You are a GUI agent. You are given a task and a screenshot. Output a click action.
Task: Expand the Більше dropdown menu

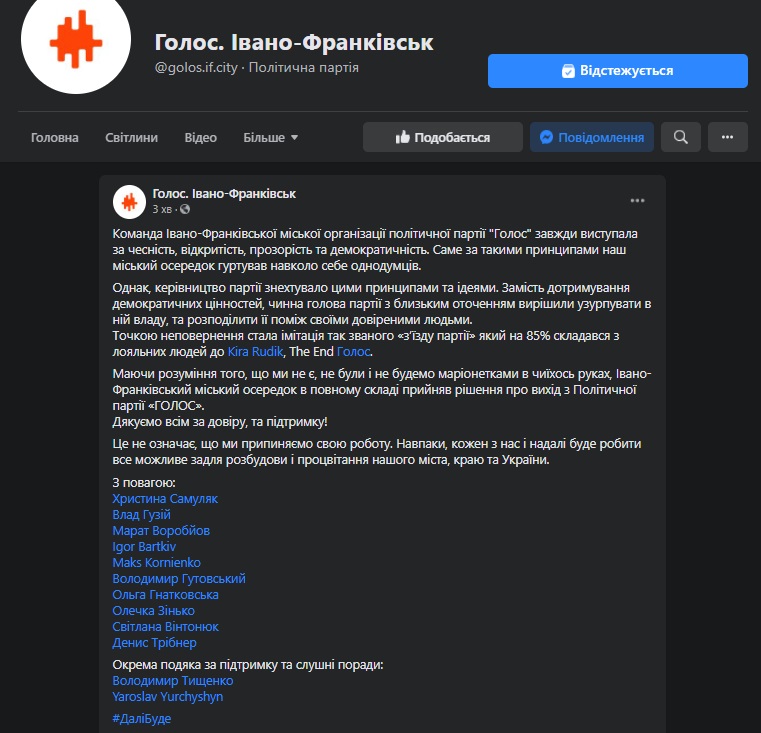[270, 138]
